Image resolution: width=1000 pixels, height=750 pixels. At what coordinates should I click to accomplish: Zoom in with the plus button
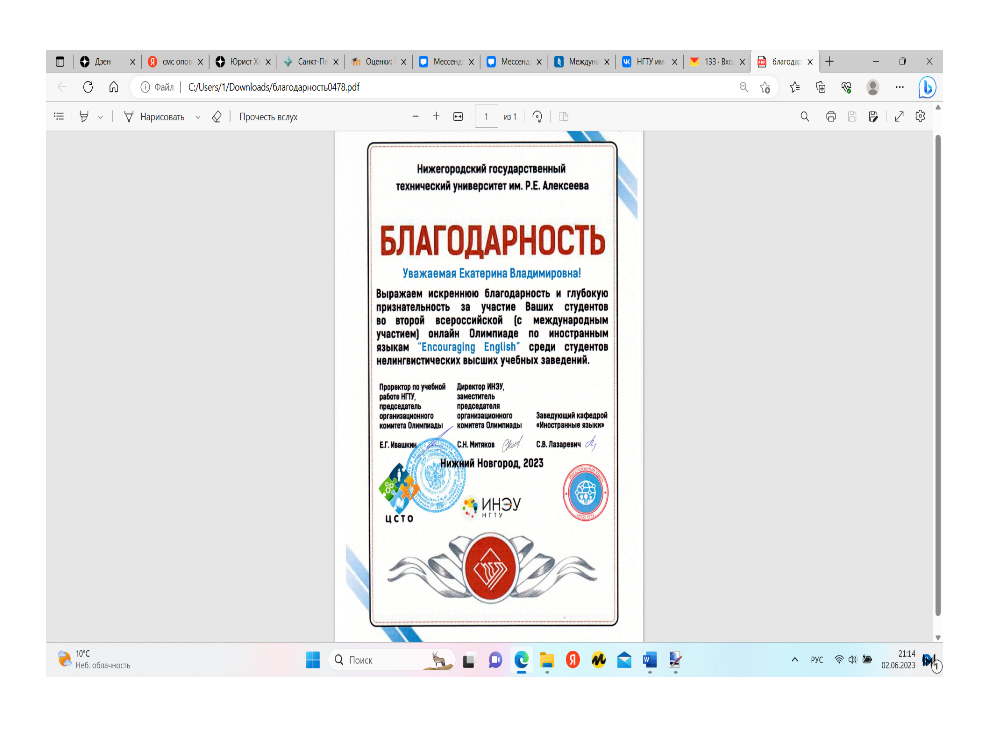[436, 117]
